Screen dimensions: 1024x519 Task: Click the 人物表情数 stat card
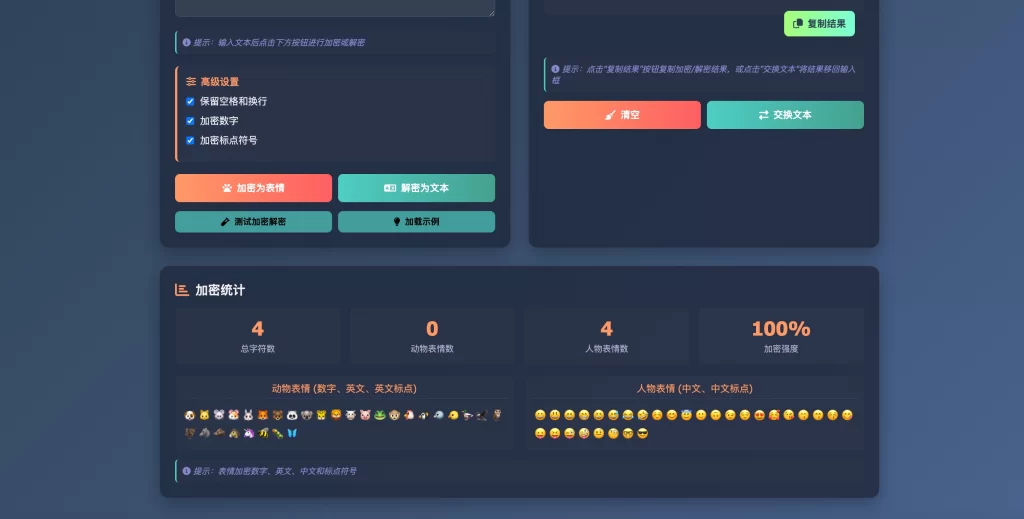coord(606,335)
